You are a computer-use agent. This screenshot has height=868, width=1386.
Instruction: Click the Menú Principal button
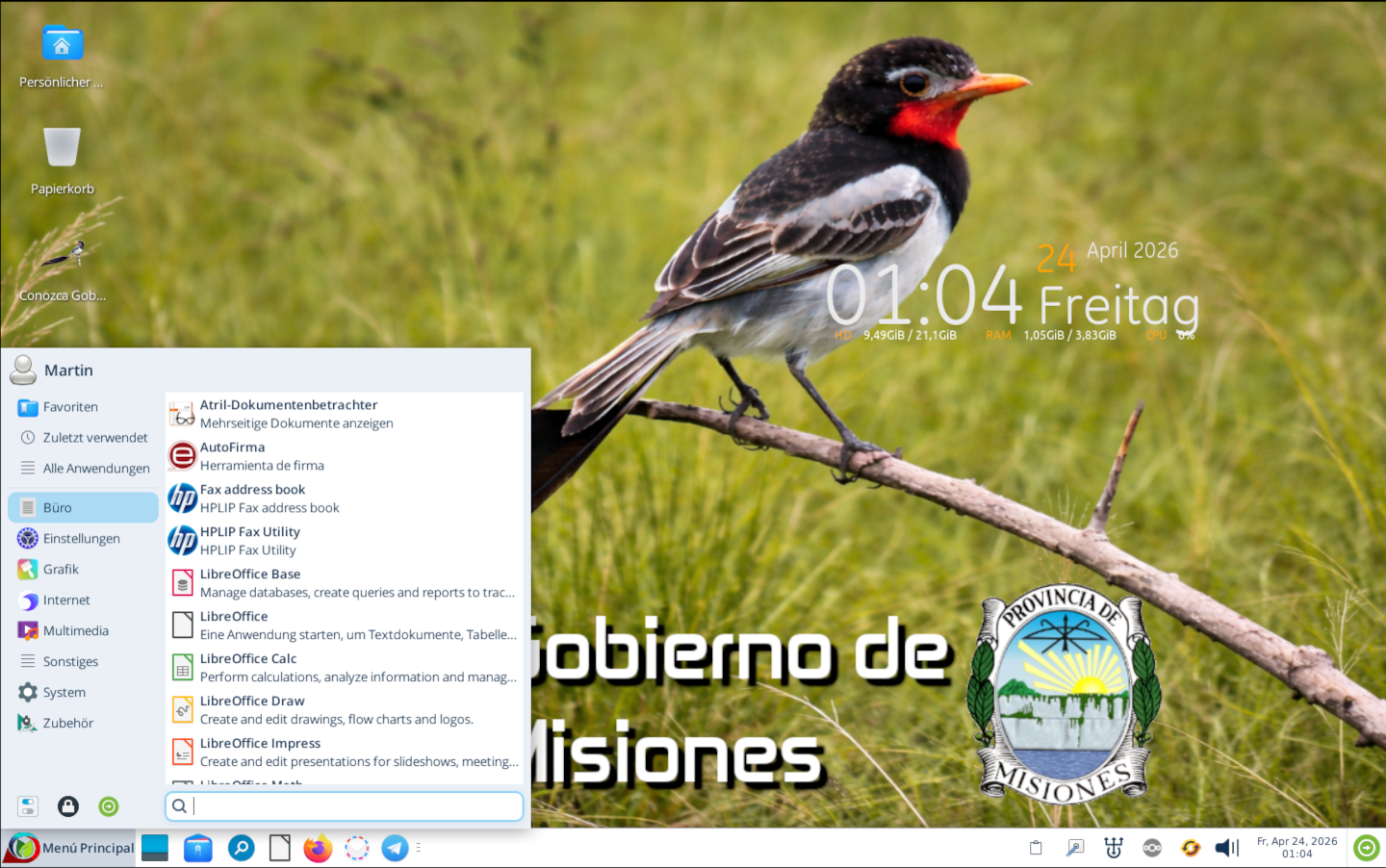69,848
